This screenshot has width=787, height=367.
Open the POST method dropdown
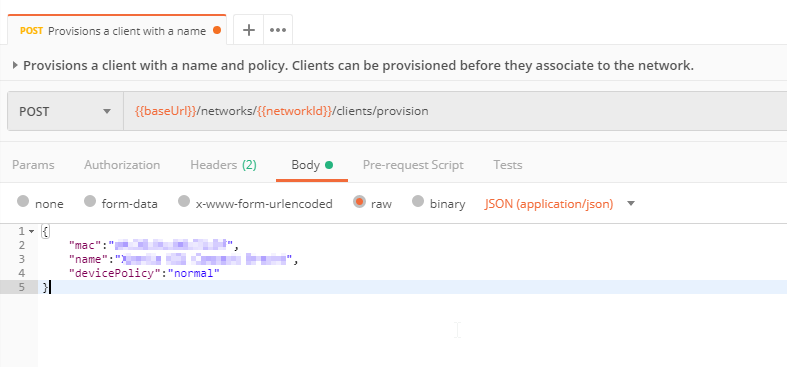pos(65,111)
